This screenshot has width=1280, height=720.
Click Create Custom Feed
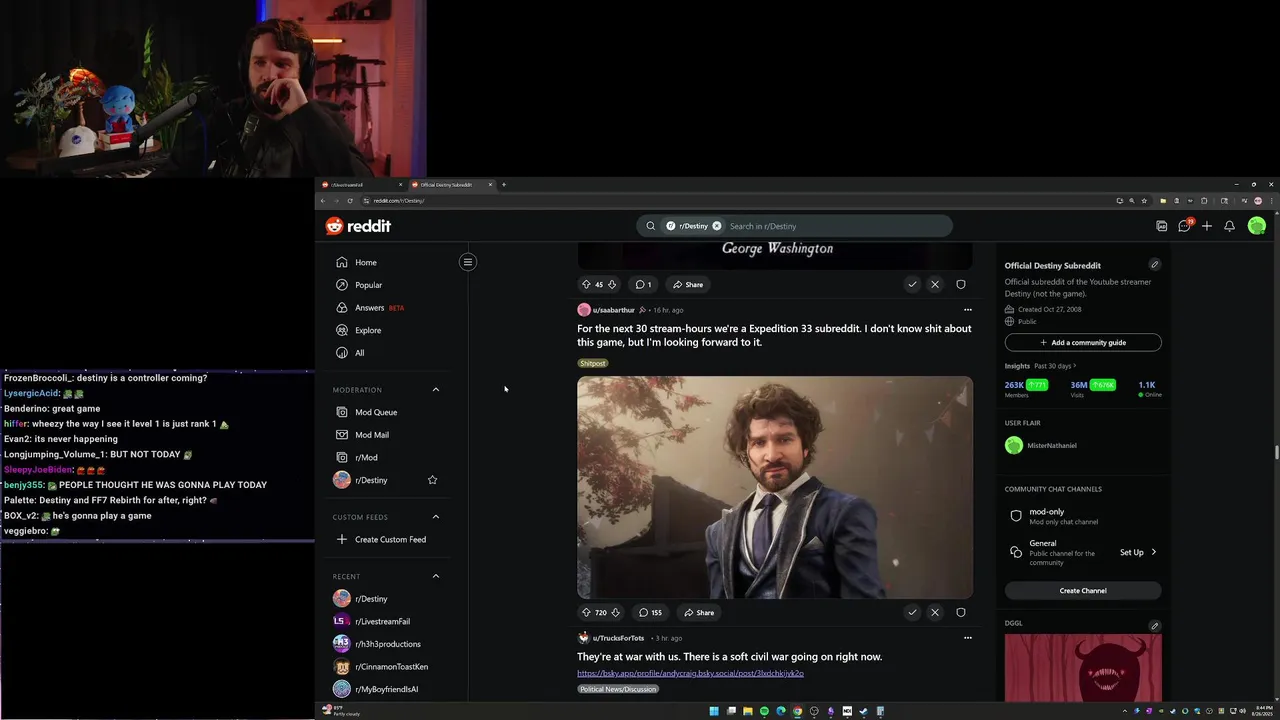(390, 540)
